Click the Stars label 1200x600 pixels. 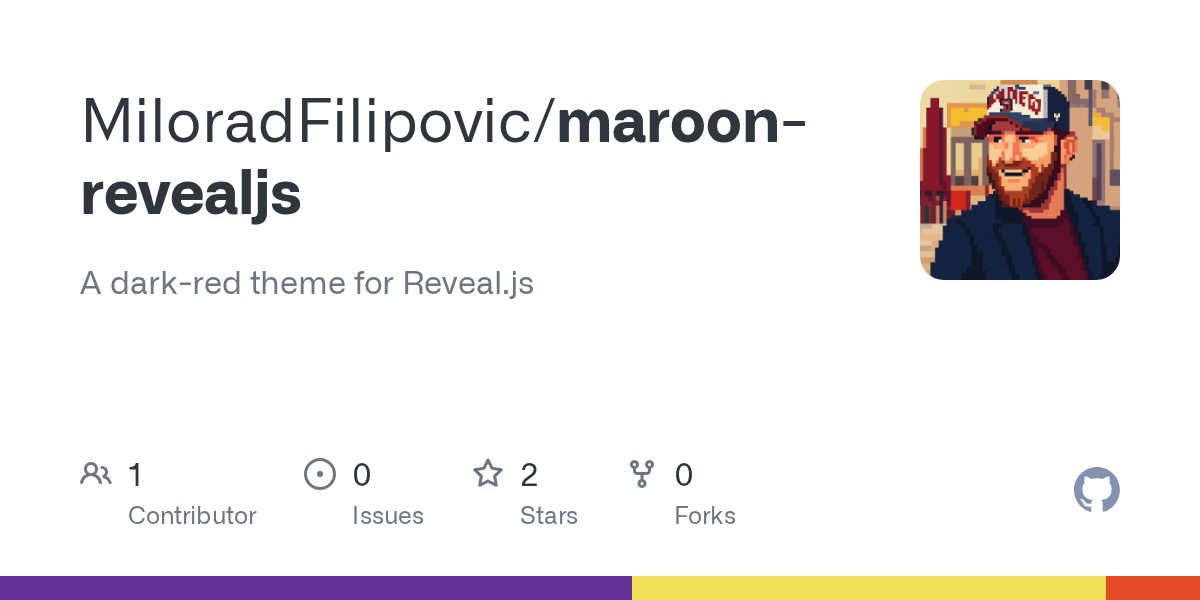point(549,516)
